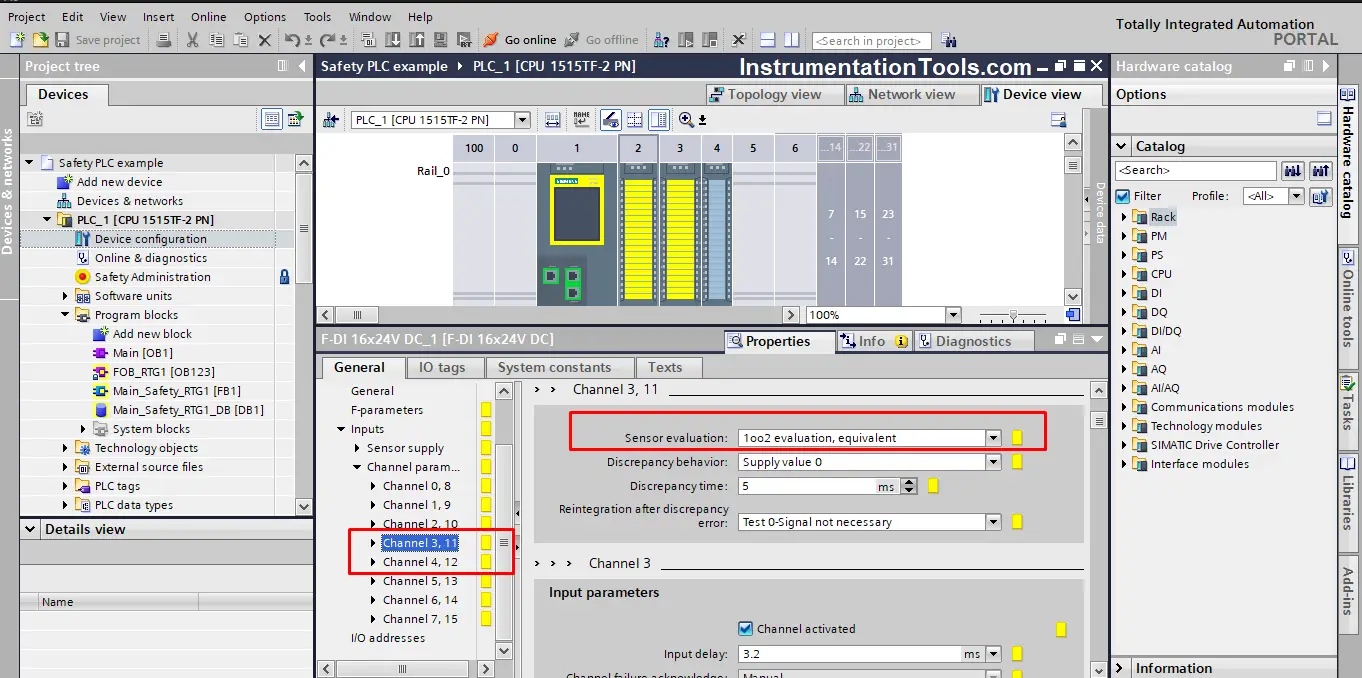The image size is (1362, 678).
Task: Click the Upload from device icon
Action: pos(416,40)
